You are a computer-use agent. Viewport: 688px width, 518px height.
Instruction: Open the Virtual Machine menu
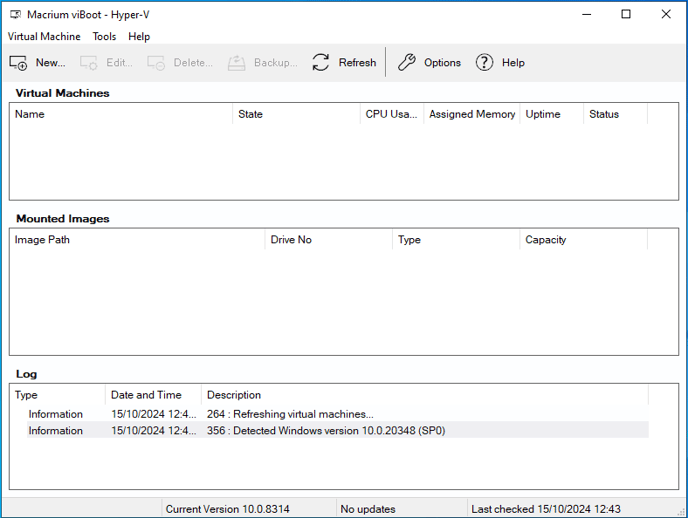pos(44,36)
